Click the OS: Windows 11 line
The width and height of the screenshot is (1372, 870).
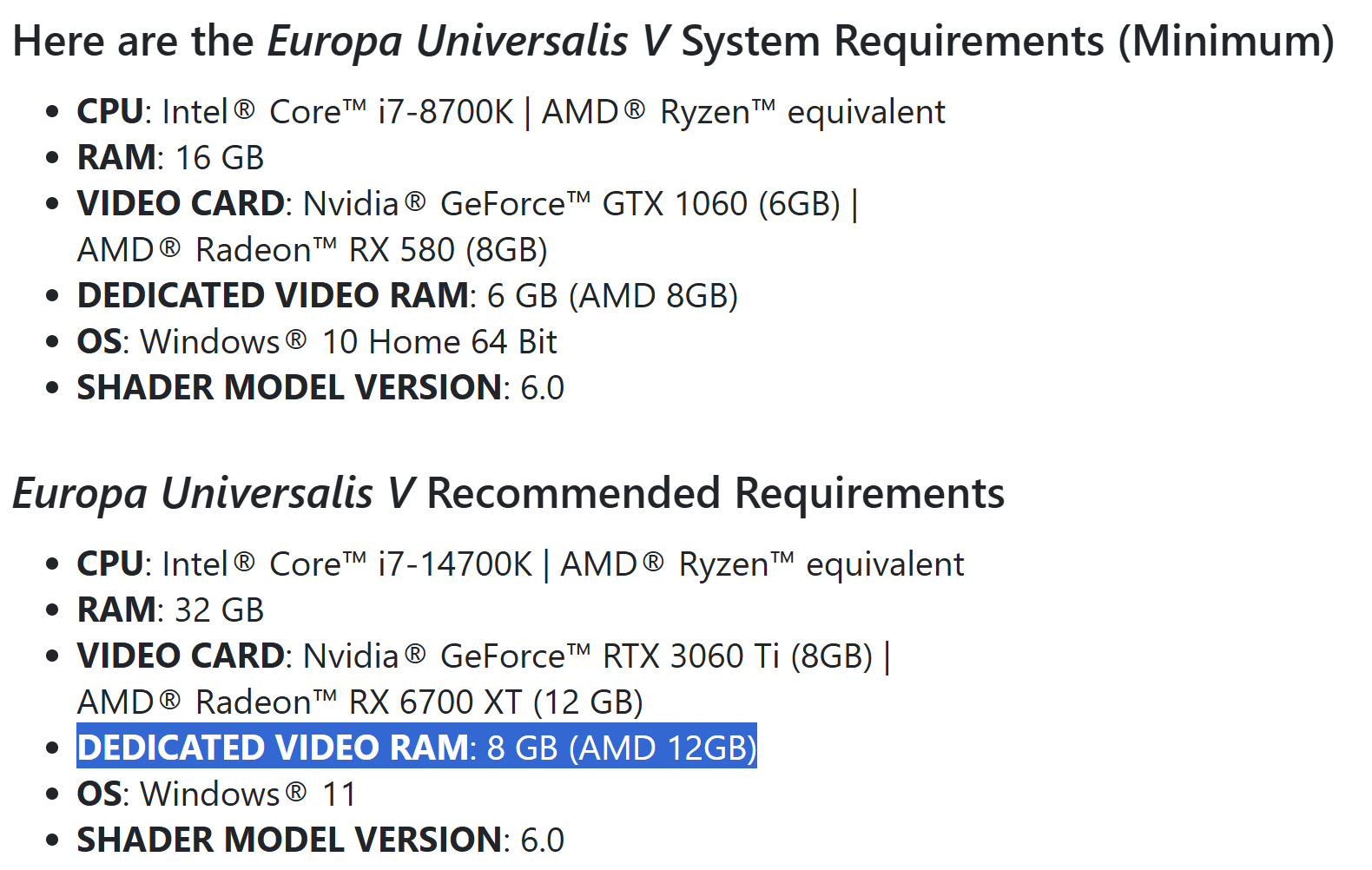tap(216, 794)
